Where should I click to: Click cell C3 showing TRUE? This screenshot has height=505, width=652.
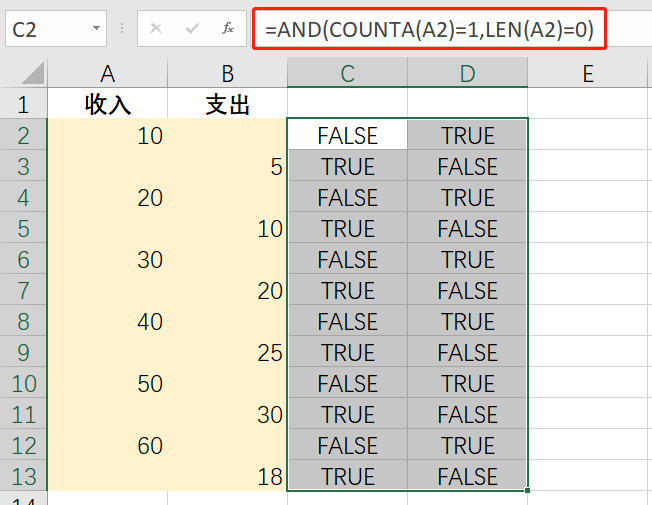pos(347,166)
